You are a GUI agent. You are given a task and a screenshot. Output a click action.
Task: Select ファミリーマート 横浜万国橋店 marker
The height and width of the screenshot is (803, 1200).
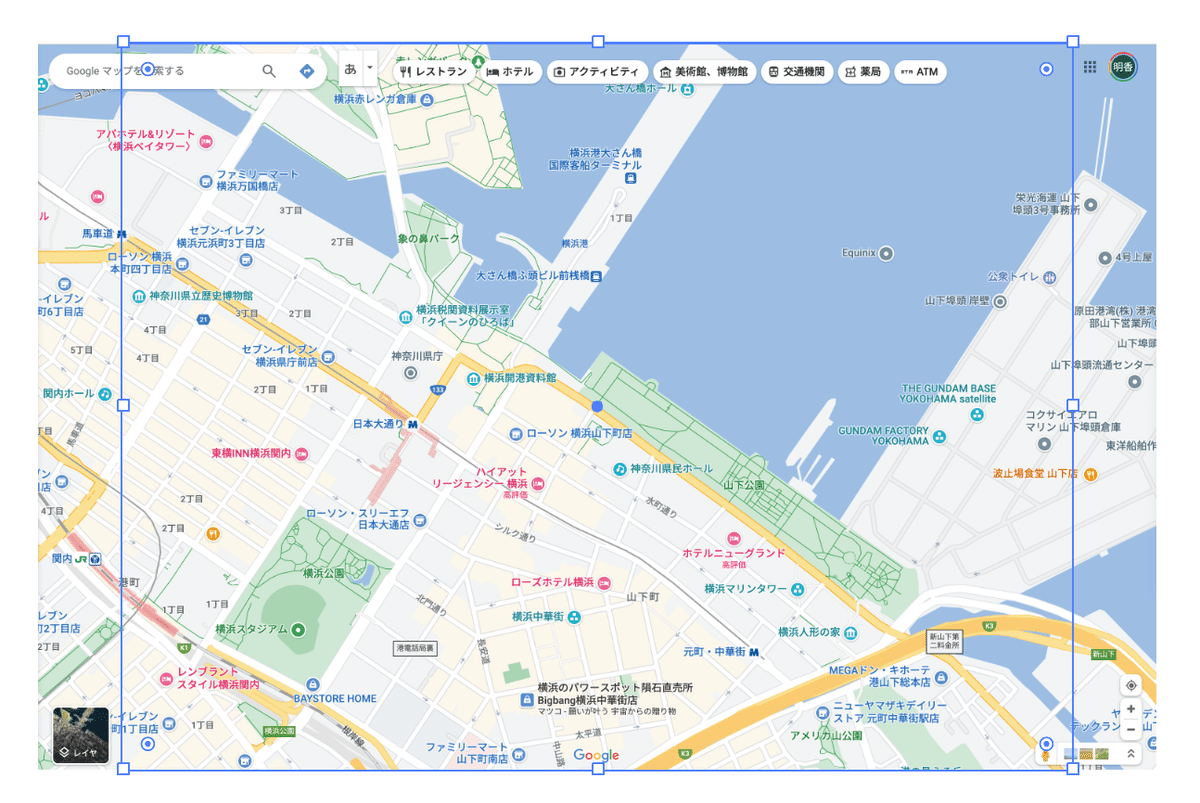[205, 181]
